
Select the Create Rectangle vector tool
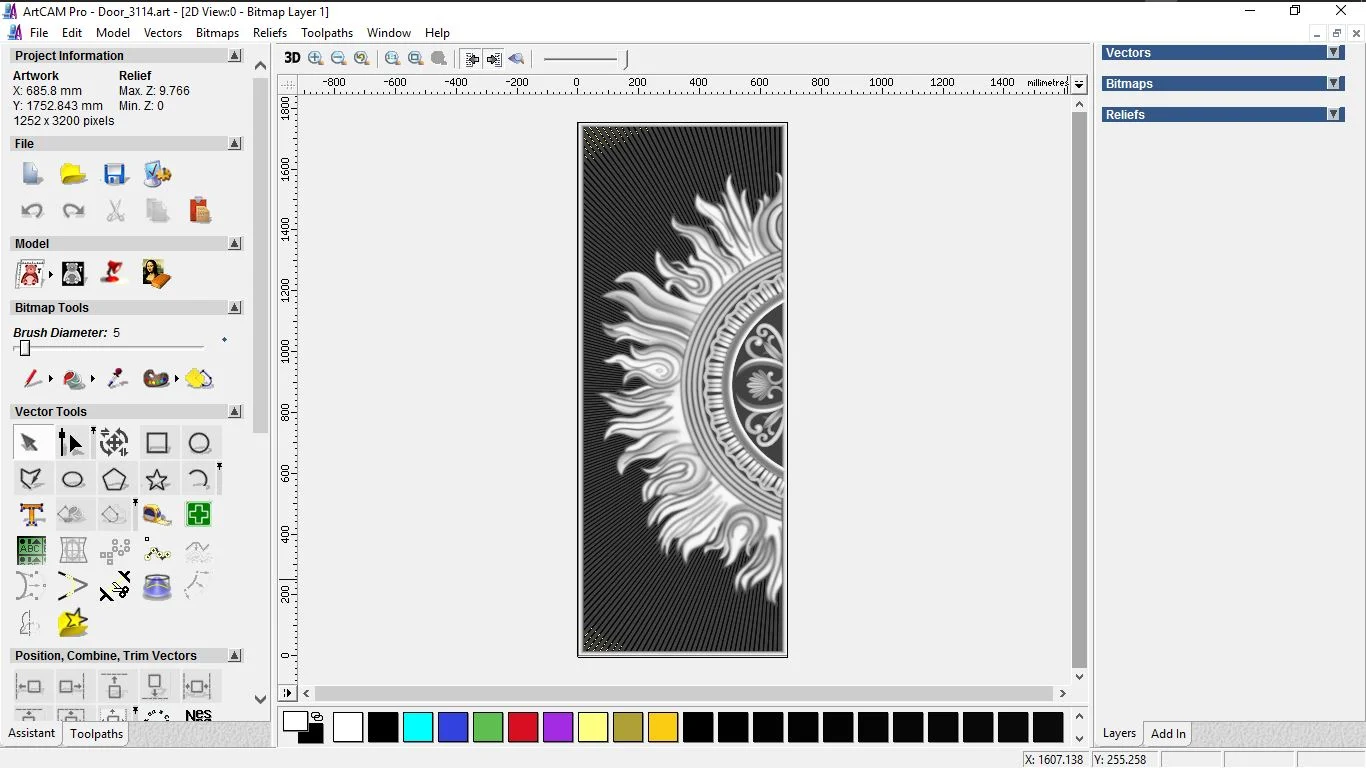(157, 443)
